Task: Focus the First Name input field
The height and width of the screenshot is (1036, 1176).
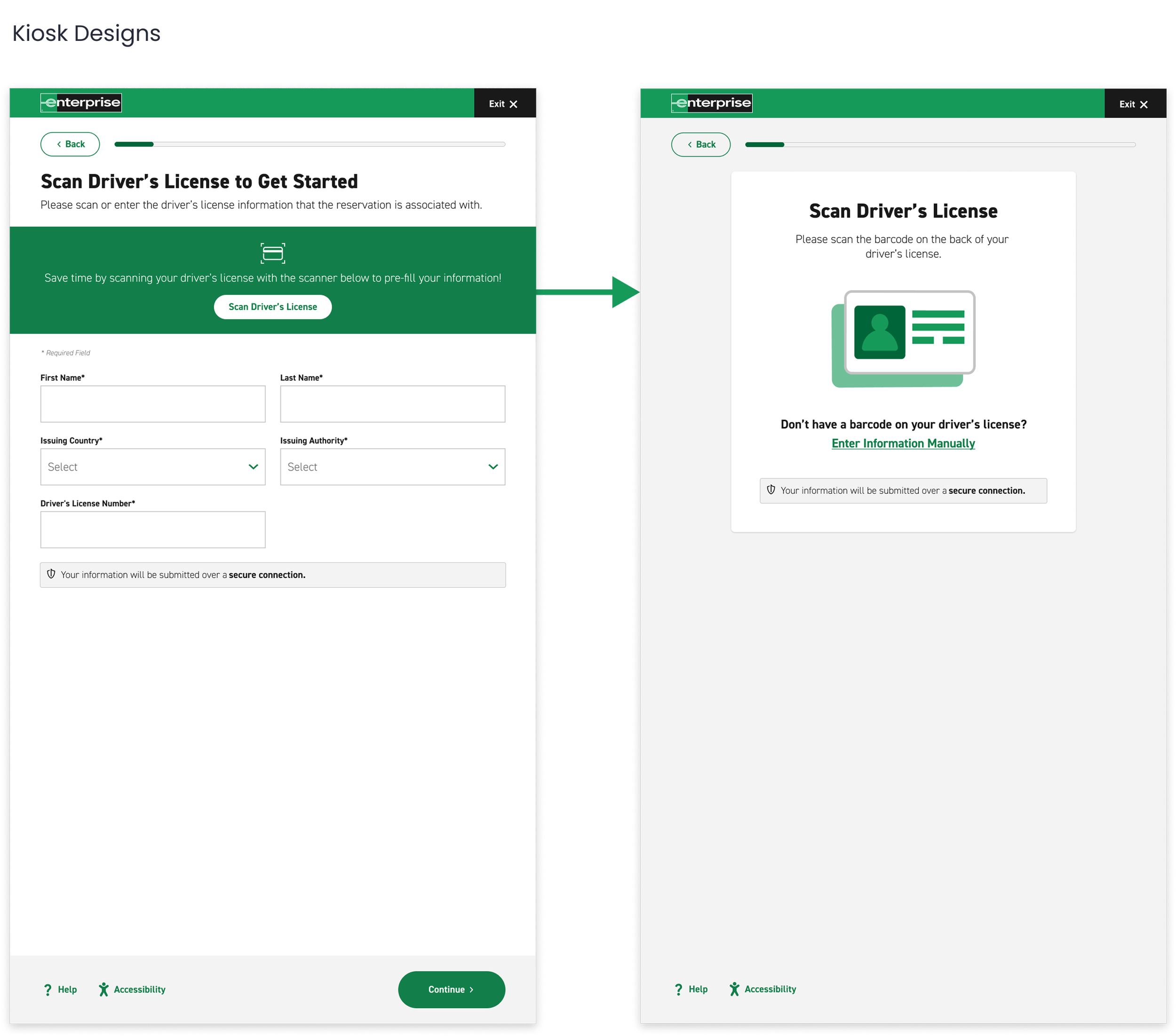Action: pyautogui.click(x=153, y=404)
